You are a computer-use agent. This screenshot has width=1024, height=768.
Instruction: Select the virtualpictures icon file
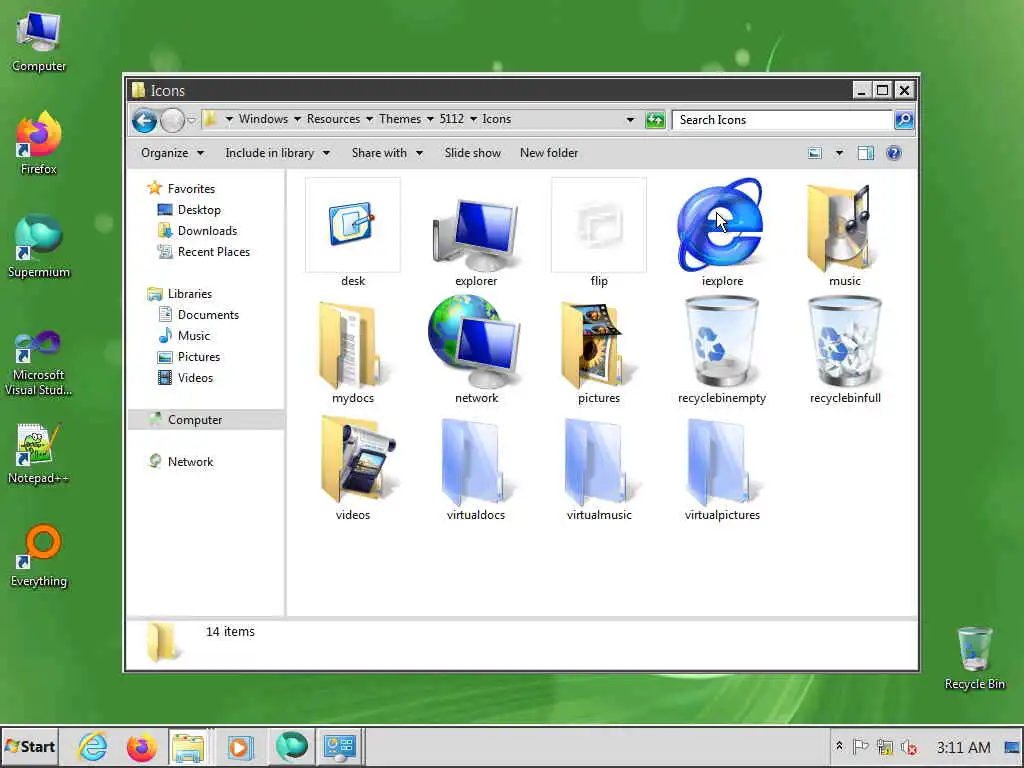[721, 462]
